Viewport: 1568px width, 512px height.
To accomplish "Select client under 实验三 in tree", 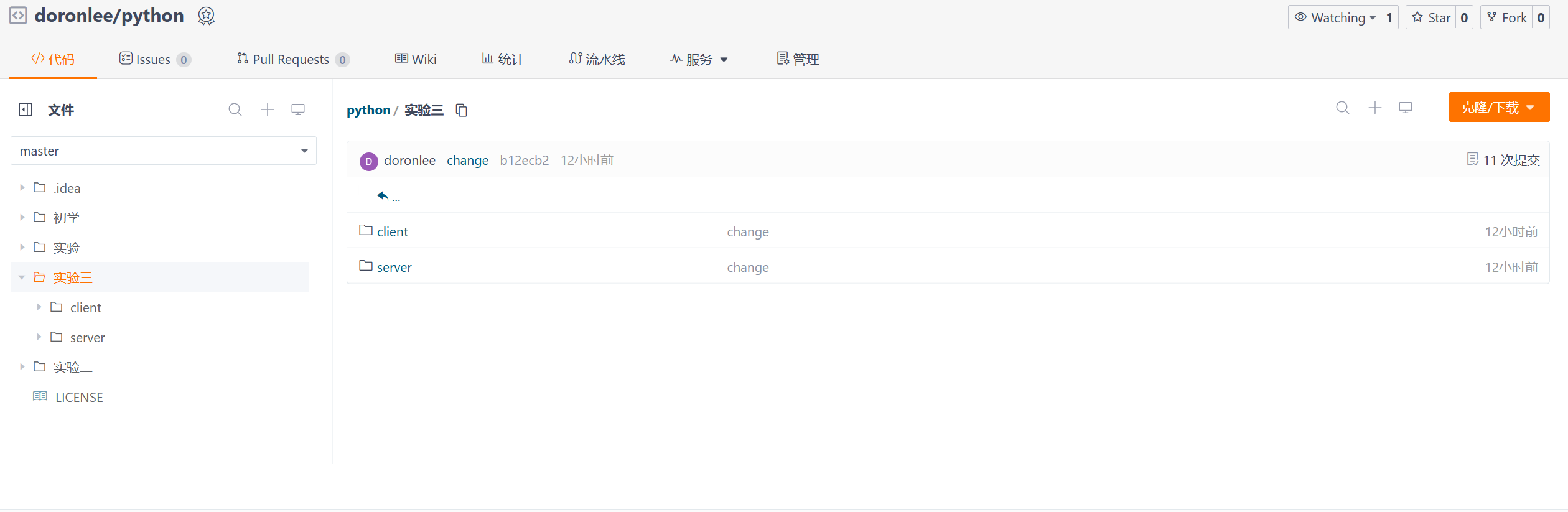I will coord(86,307).
